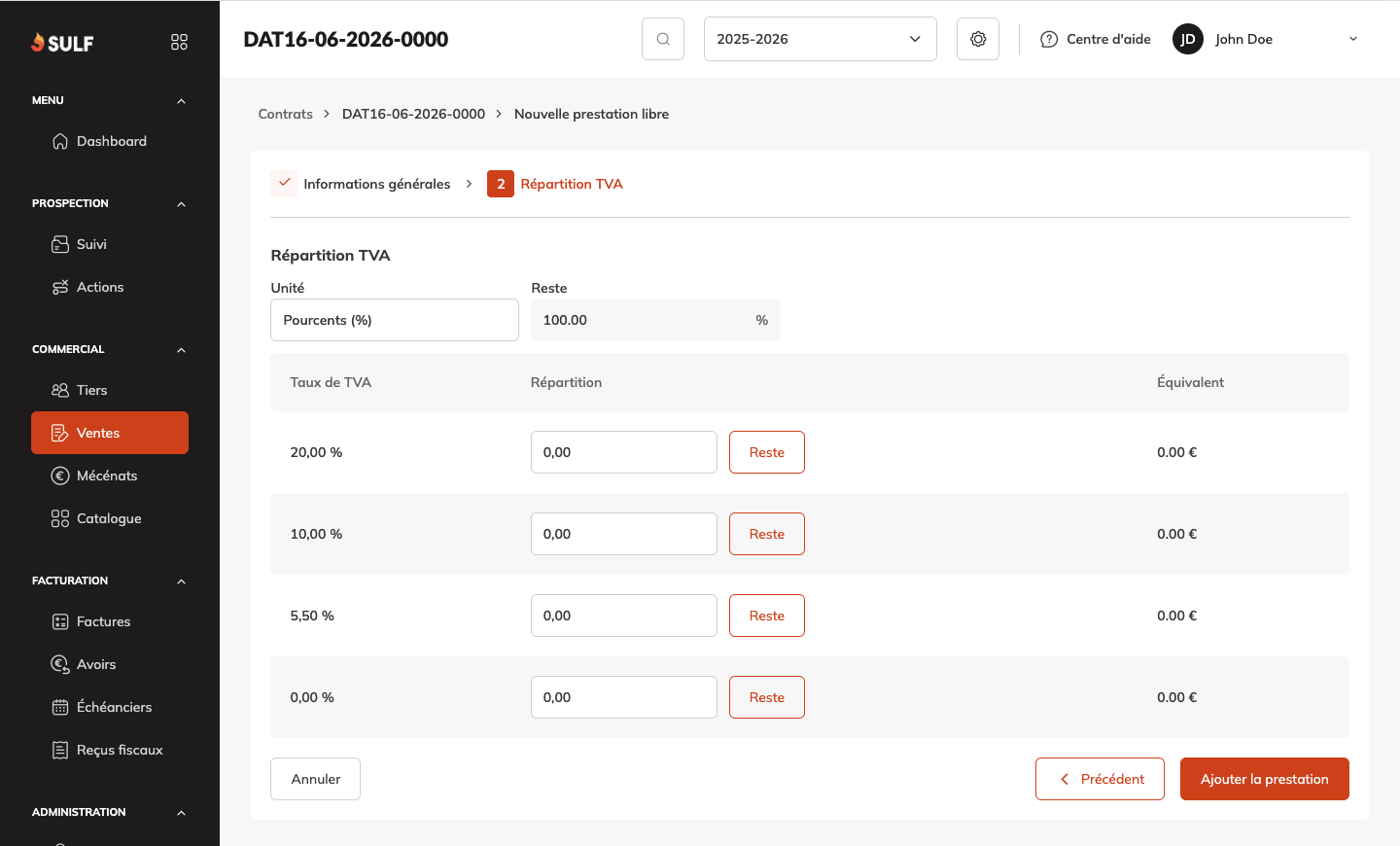1400x846 pixels.
Task: Click the Factures icon
Action: click(x=60, y=621)
